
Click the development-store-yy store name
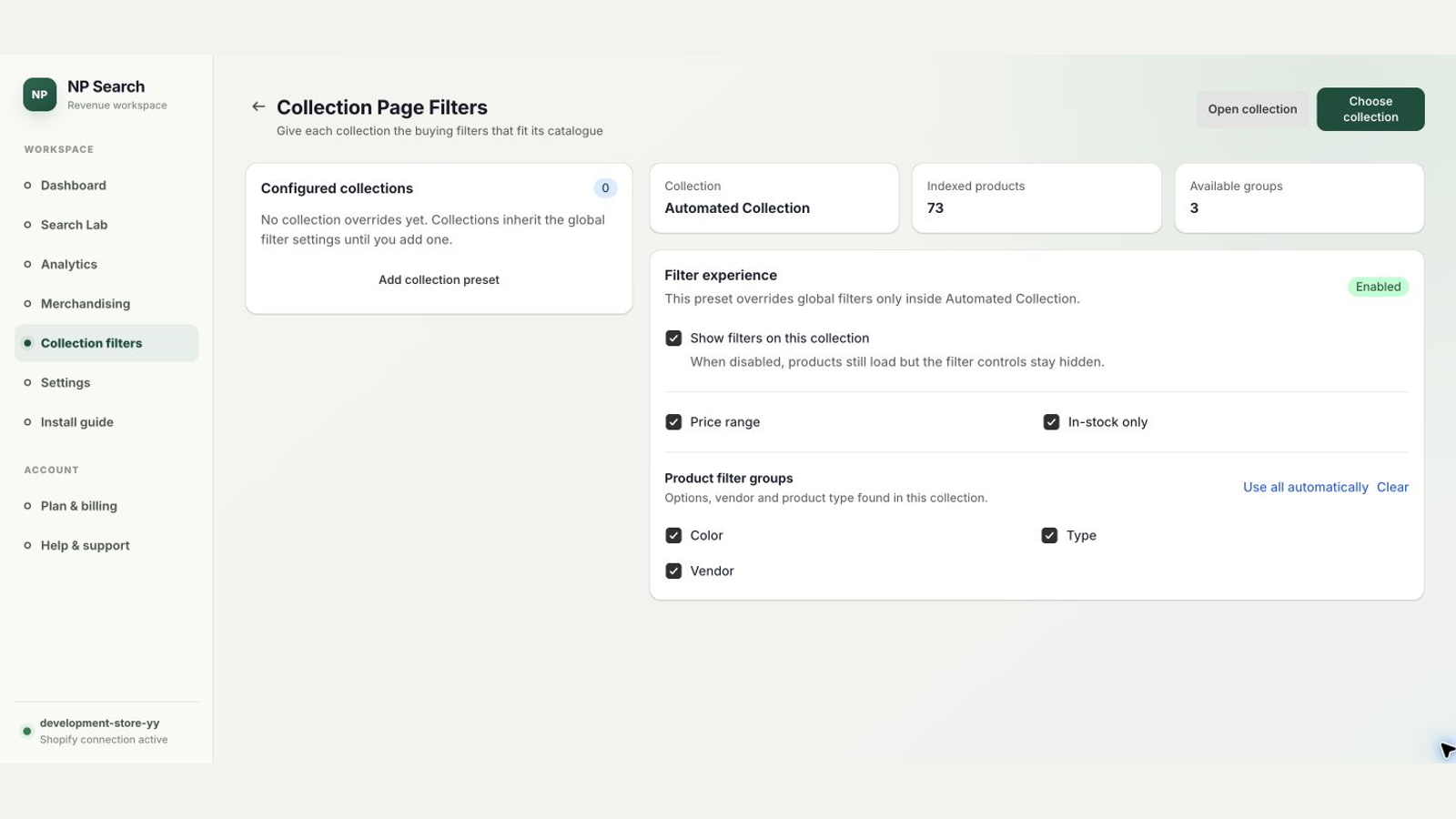click(99, 723)
